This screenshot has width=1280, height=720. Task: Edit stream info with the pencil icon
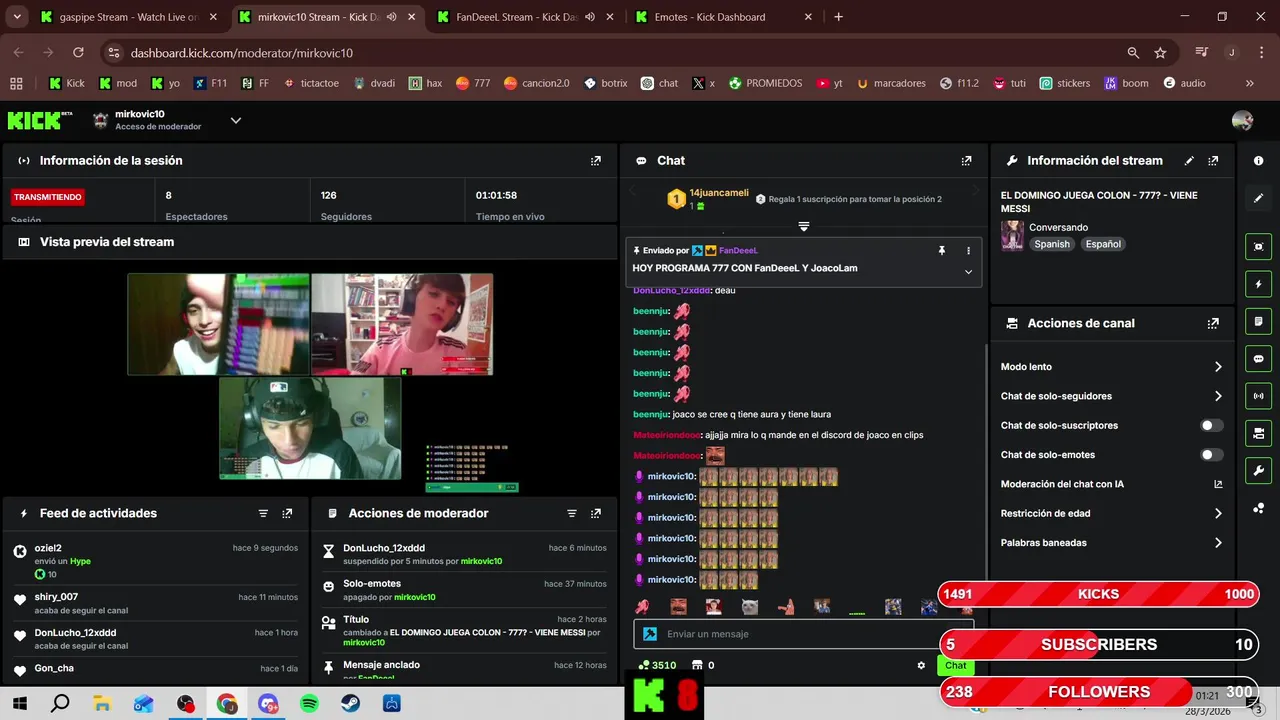point(1189,161)
